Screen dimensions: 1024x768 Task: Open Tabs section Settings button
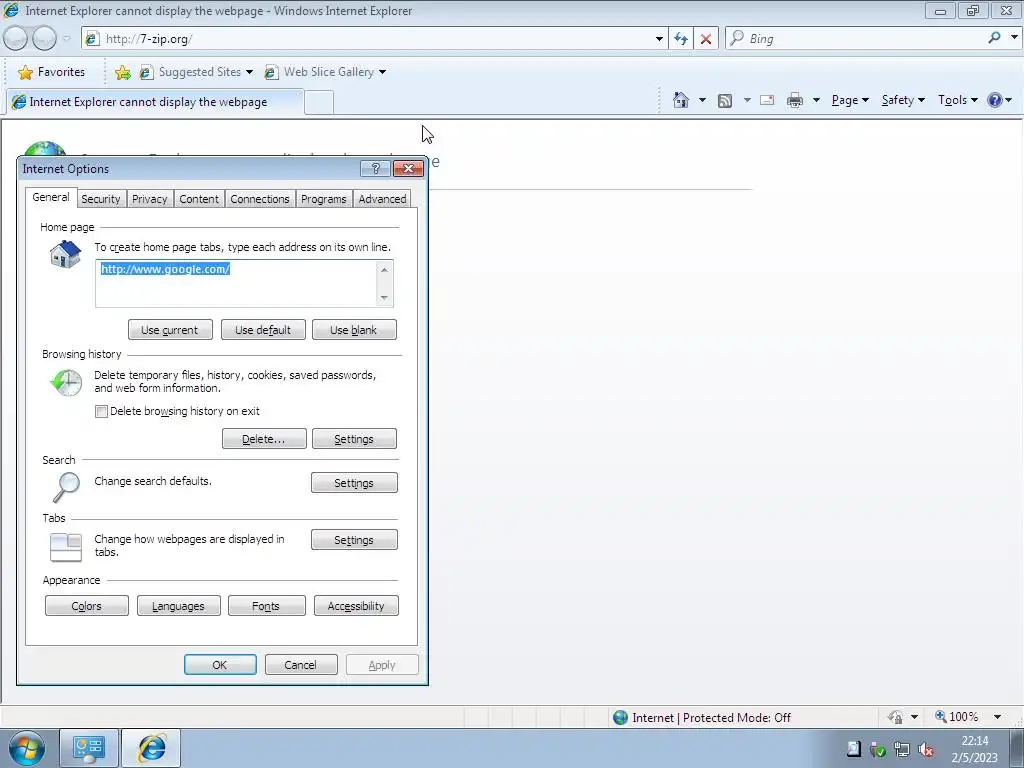point(354,540)
